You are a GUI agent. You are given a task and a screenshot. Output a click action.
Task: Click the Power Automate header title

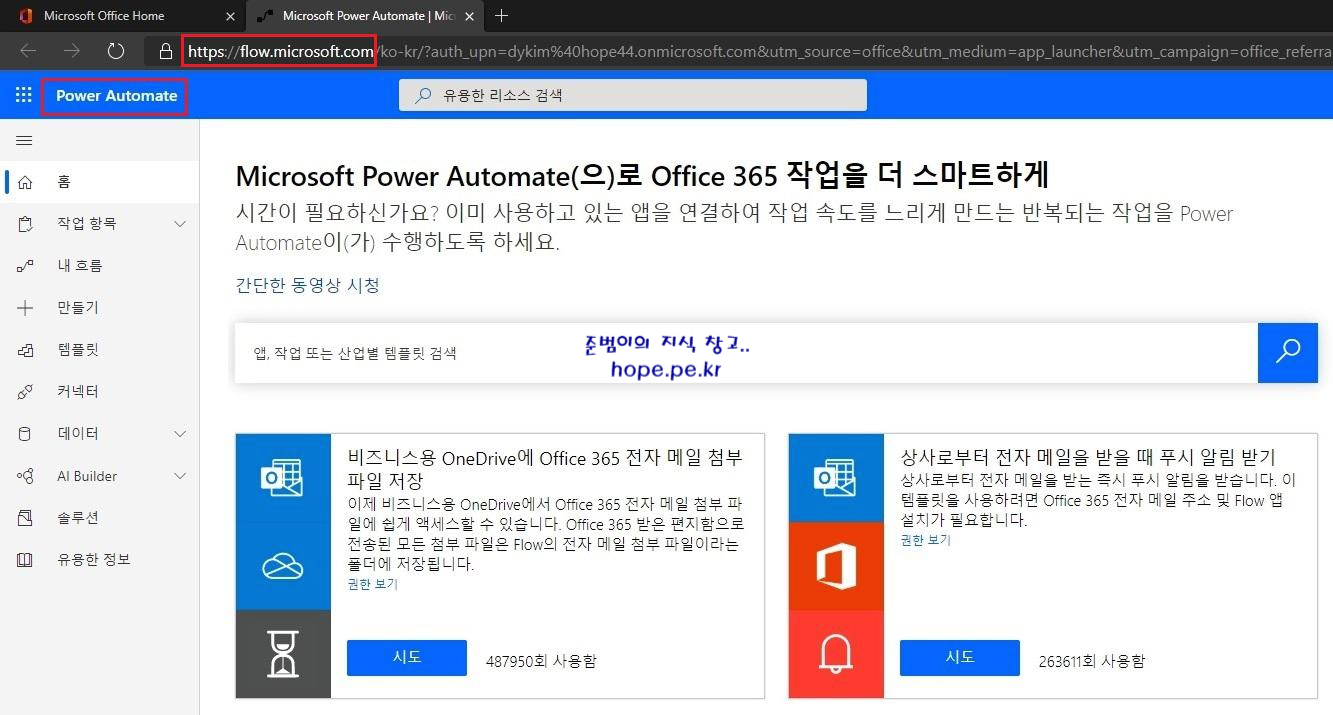pyautogui.click(x=116, y=96)
